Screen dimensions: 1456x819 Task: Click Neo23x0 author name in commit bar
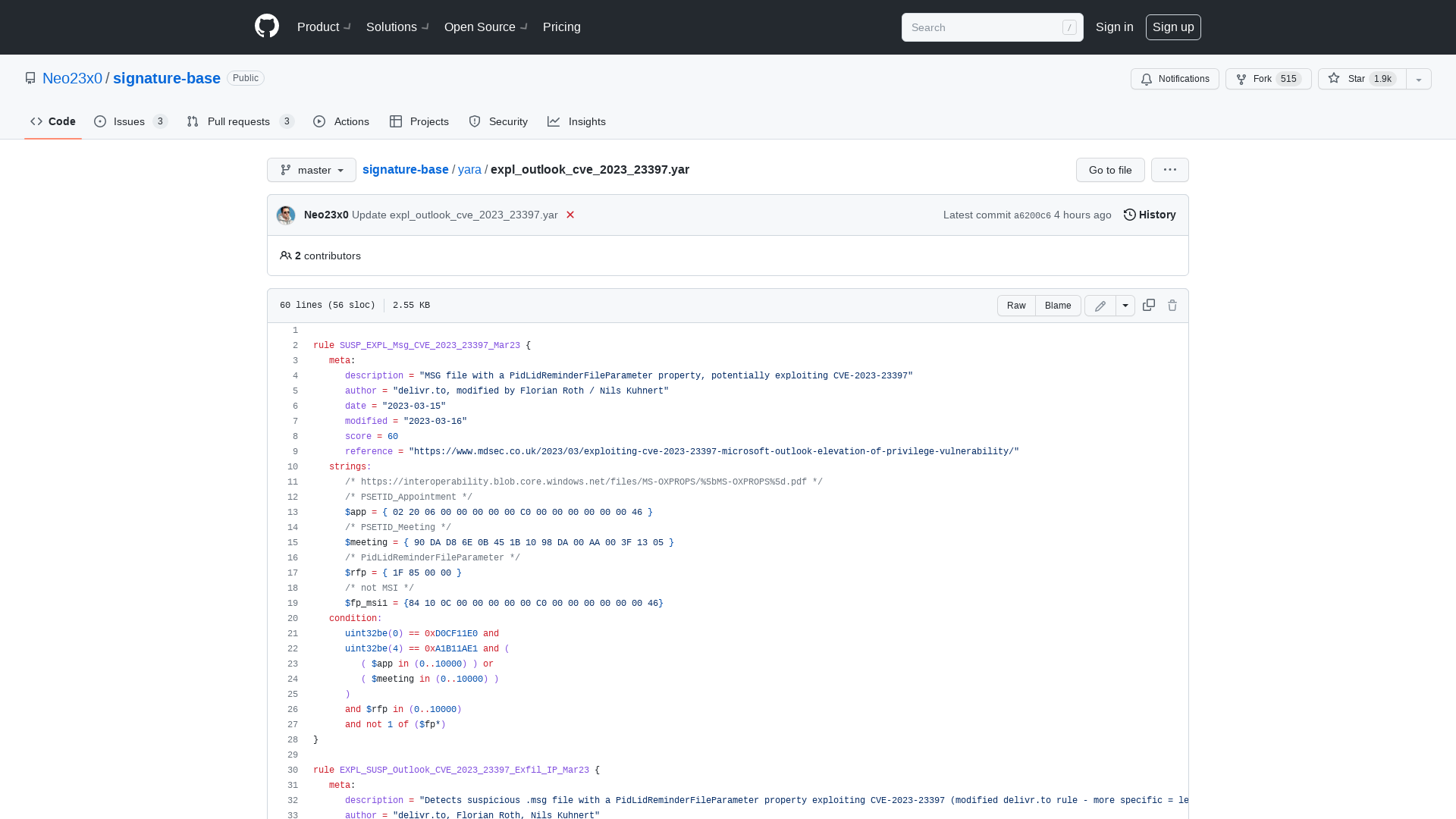pos(326,215)
